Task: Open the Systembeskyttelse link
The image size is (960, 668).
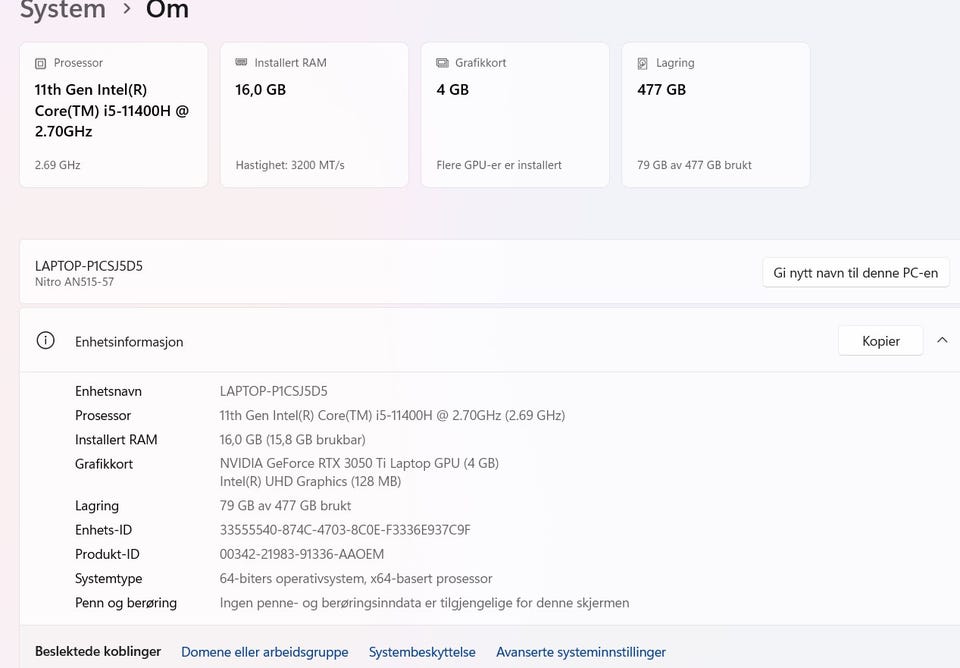Action: click(422, 652)
